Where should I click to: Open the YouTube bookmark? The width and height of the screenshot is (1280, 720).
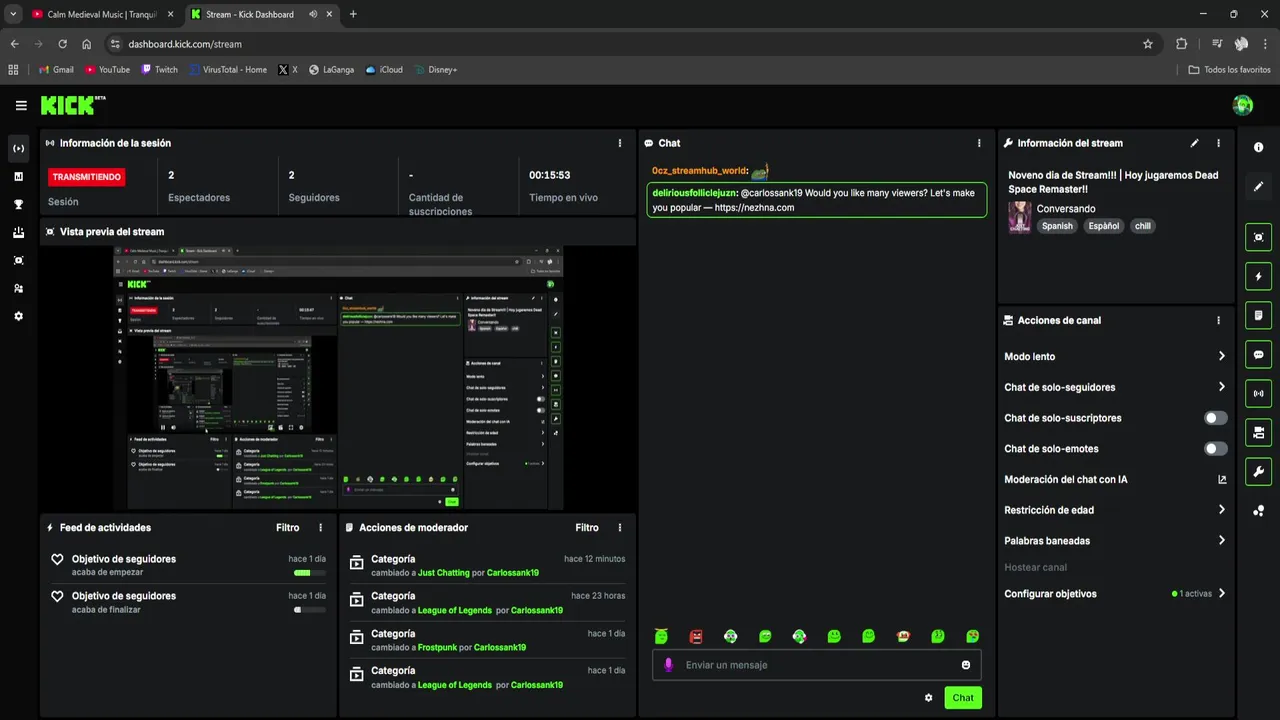[x=107, y=70]
